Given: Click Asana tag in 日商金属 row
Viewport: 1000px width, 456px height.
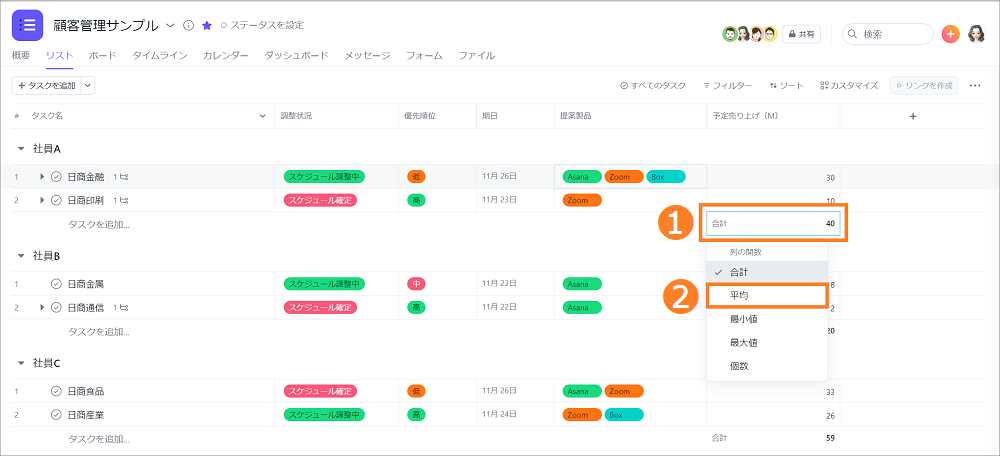Looking at the screenshot, I should [582, 284].
